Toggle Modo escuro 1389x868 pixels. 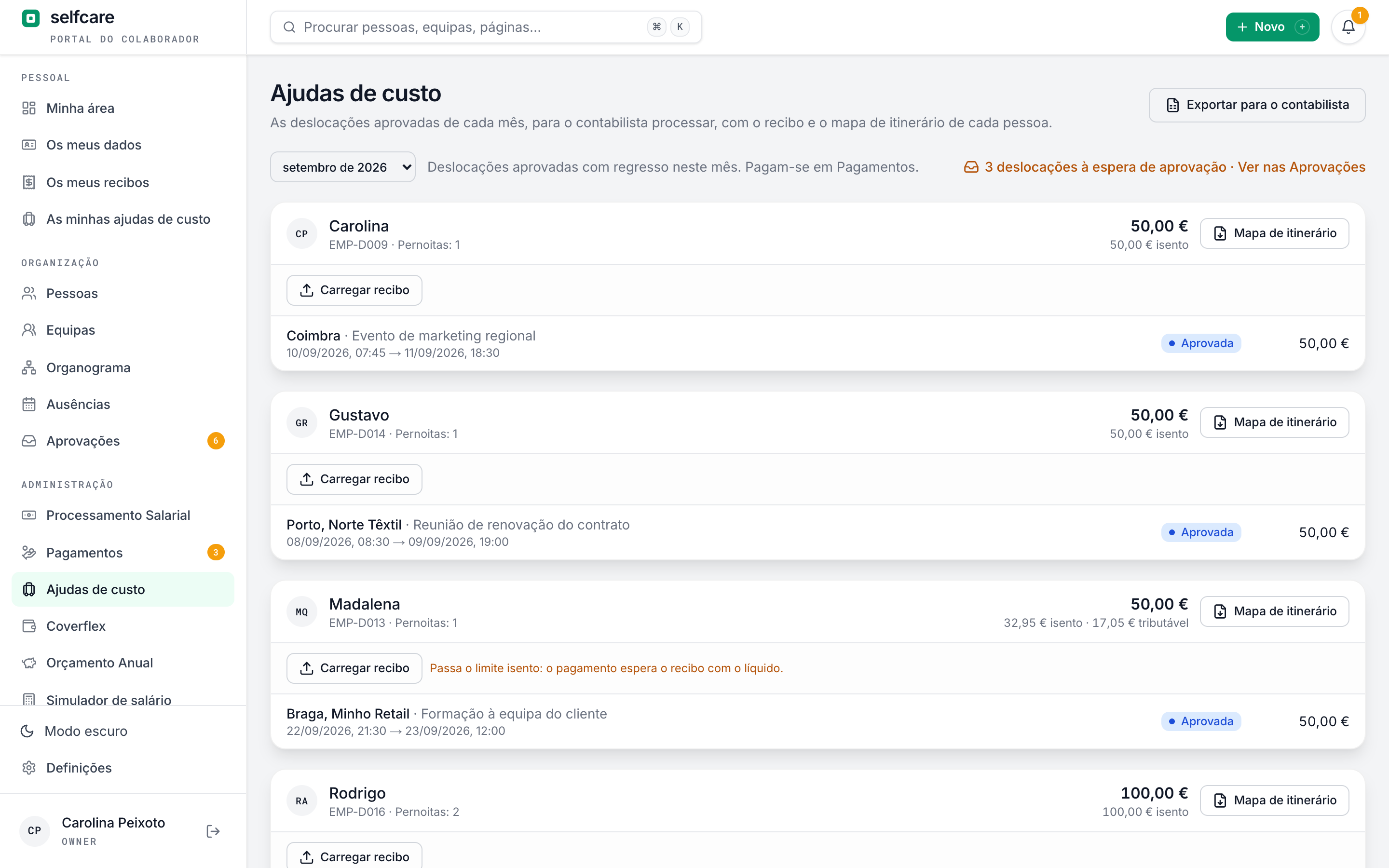[x=123, y=731]
